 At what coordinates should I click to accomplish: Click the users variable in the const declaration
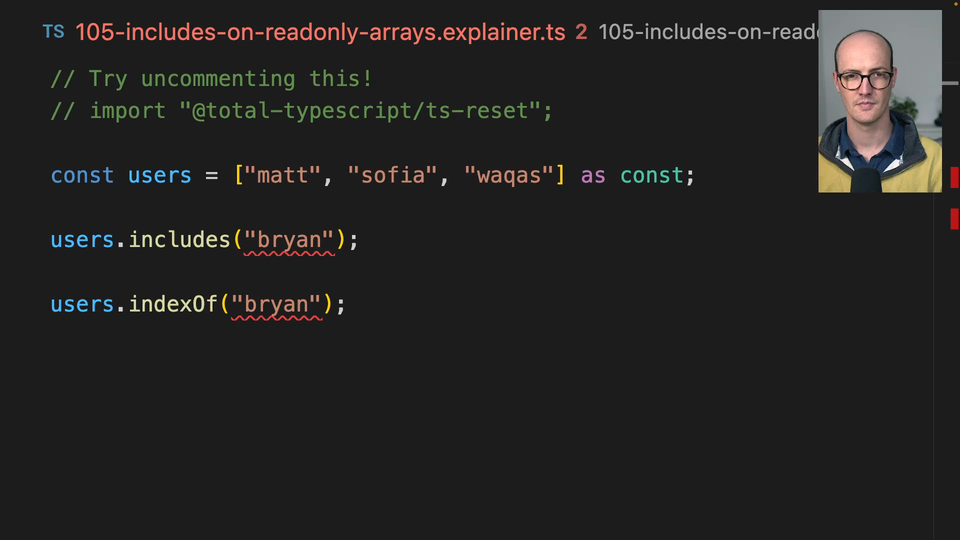[x=159, y=176]
